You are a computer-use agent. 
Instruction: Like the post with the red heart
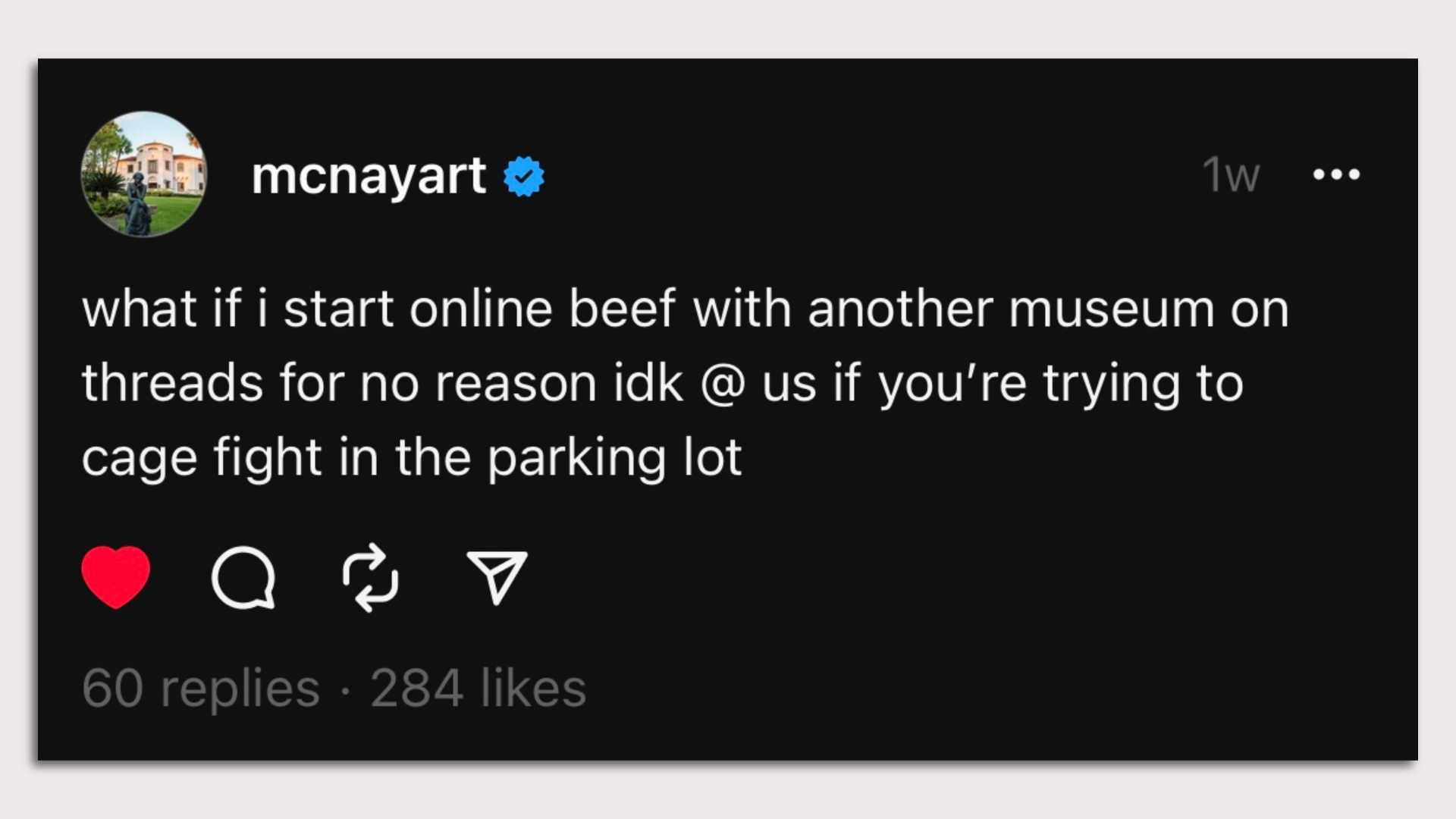[115, 577]
